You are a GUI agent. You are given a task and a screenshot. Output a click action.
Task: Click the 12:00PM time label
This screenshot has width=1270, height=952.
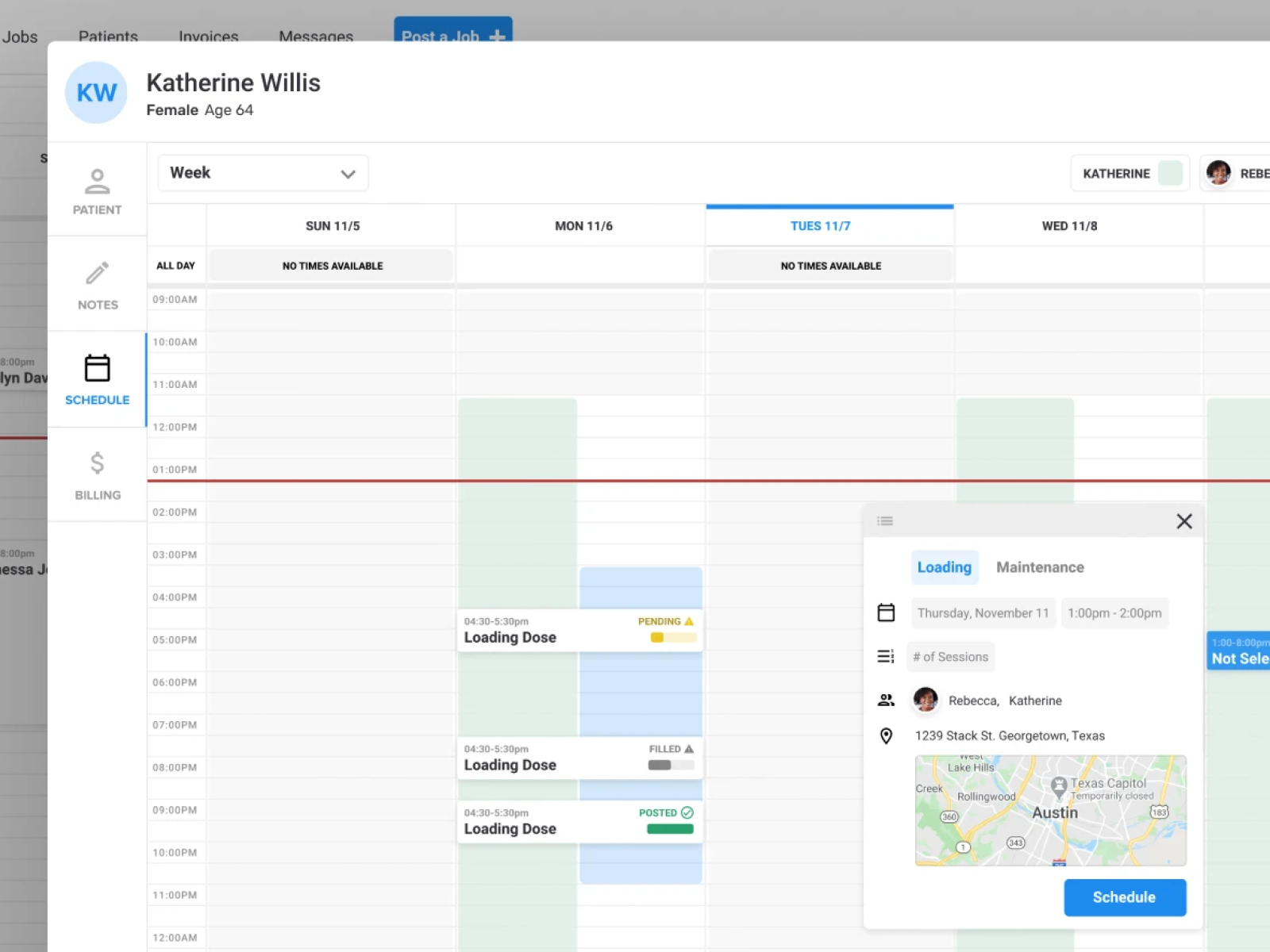click(175, 427)
